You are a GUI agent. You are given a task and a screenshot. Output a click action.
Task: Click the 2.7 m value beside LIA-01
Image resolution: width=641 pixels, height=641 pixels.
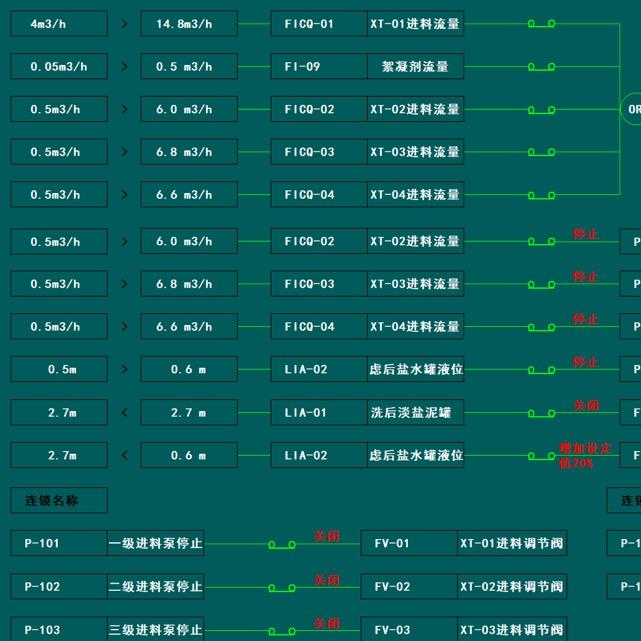(189, 412)
